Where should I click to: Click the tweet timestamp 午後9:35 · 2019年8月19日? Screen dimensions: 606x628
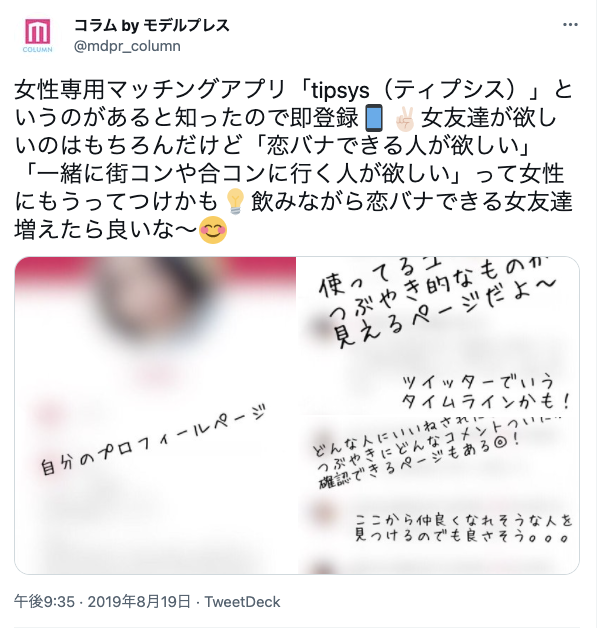102,602
